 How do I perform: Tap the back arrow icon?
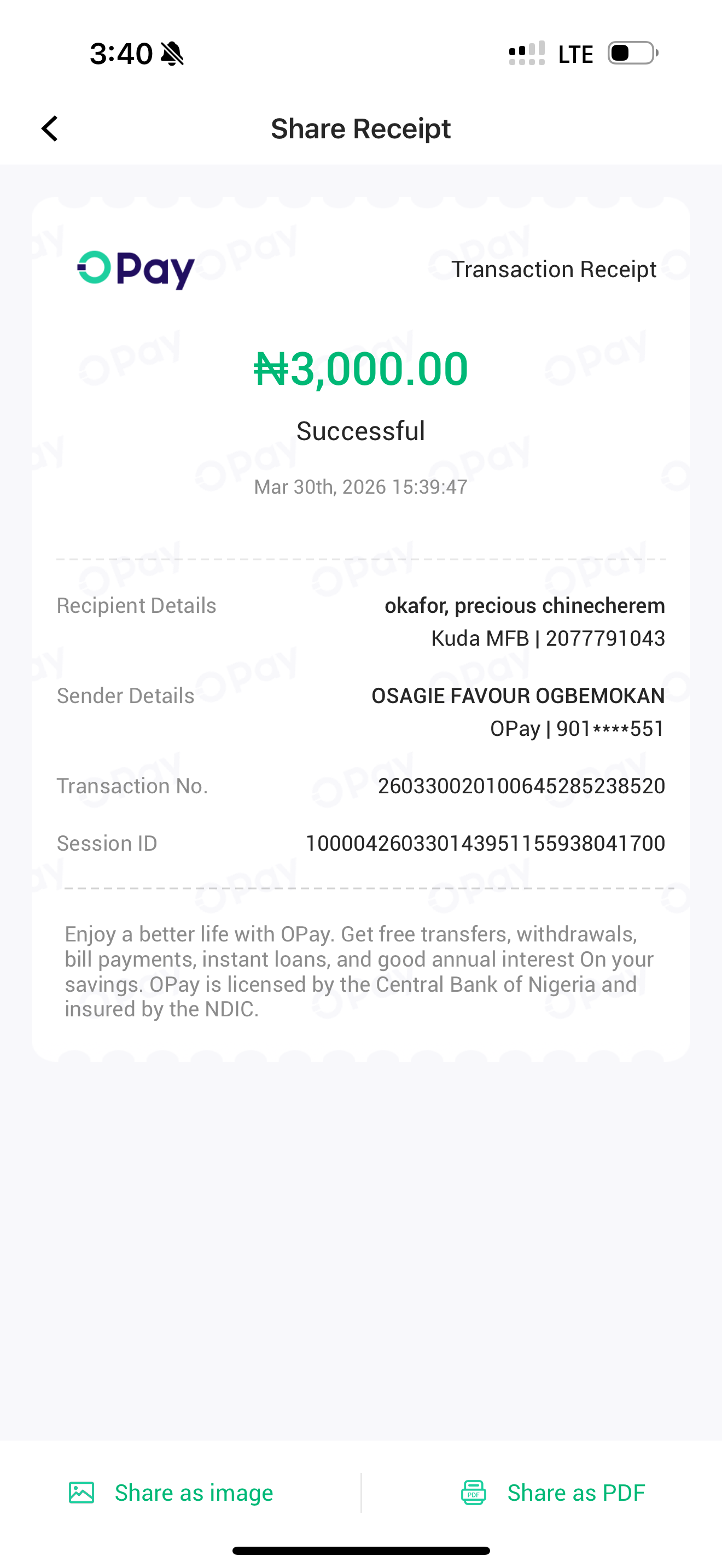point(50,128)
